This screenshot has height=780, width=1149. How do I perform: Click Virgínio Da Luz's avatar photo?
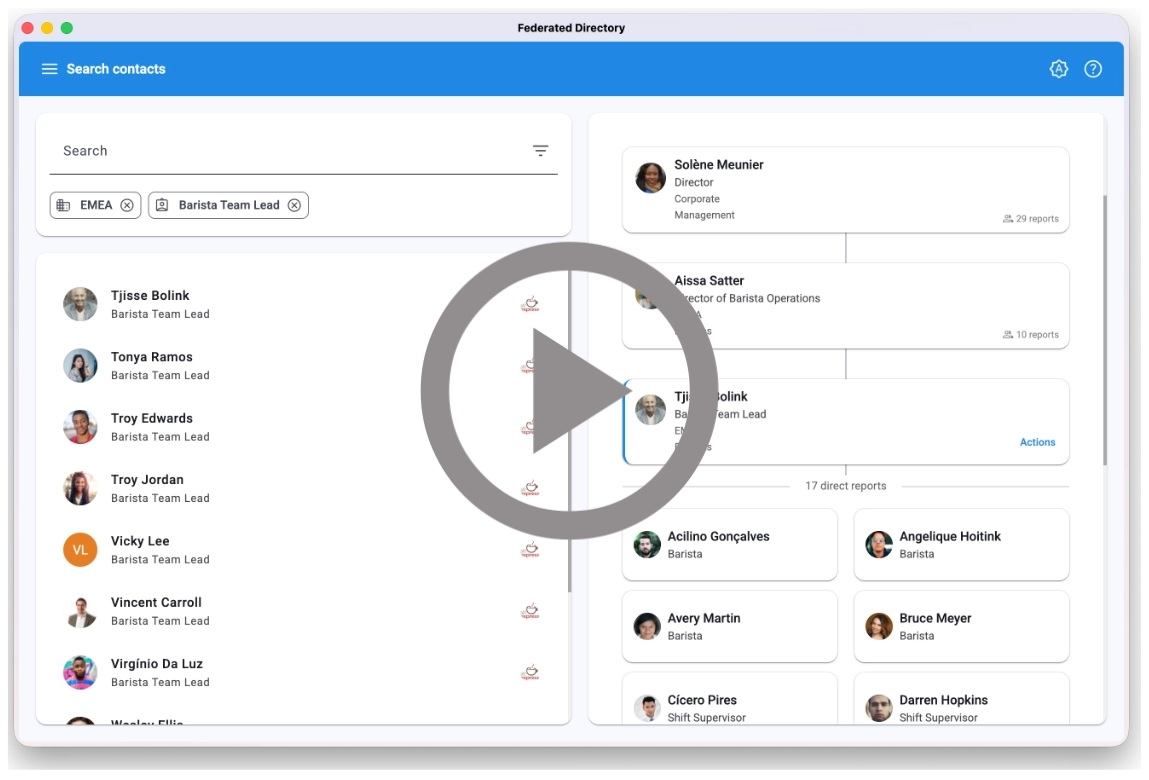pyautogui.click(x=80, y=672)
